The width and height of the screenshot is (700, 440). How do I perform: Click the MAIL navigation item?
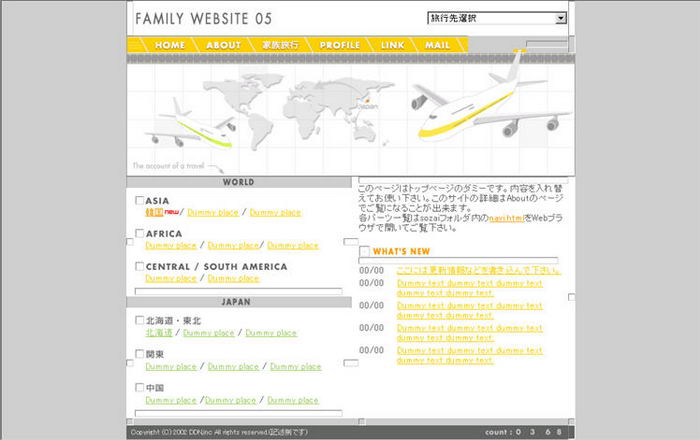coord(437,45)
